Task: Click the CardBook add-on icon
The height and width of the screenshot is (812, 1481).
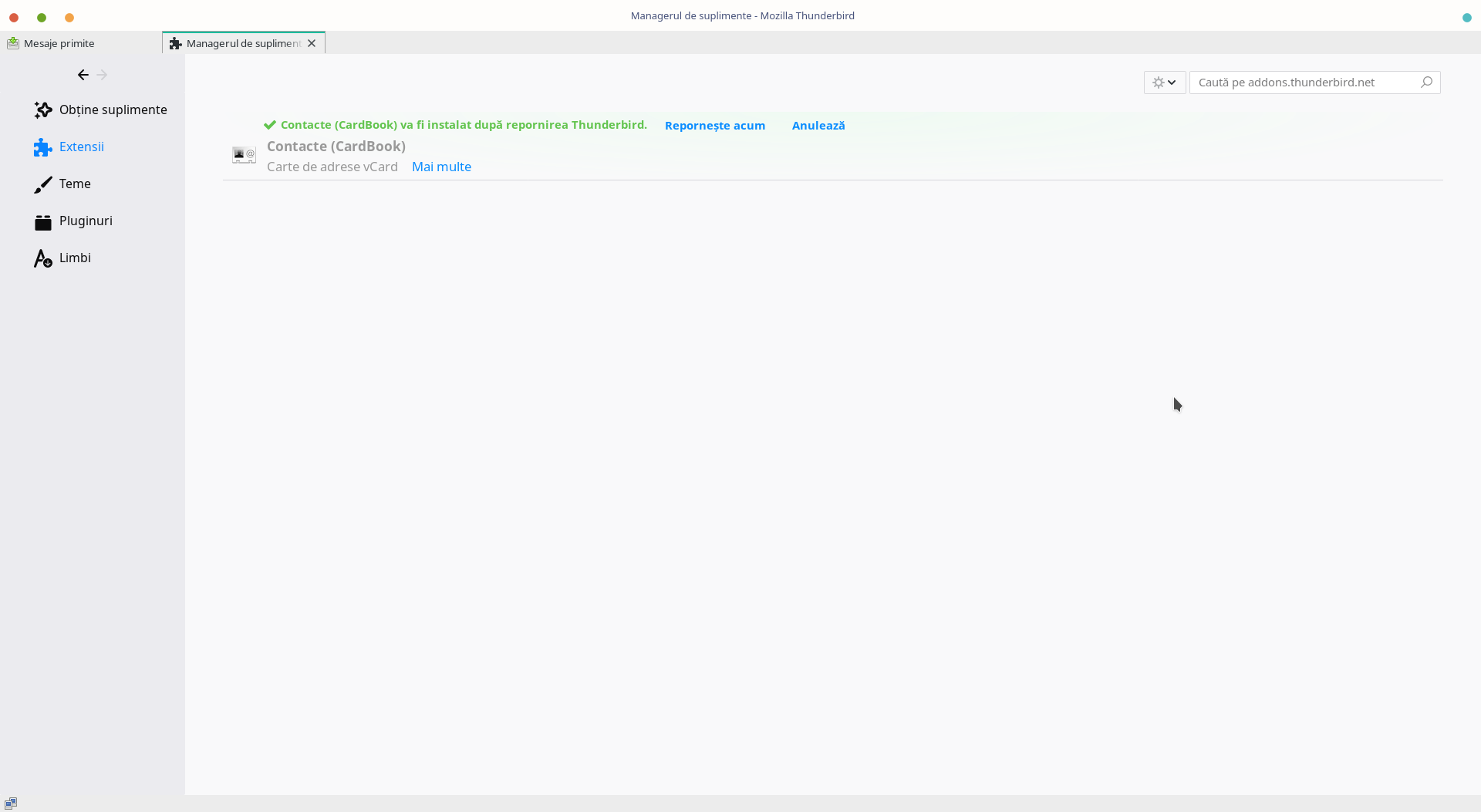Action: coord(244,155)
